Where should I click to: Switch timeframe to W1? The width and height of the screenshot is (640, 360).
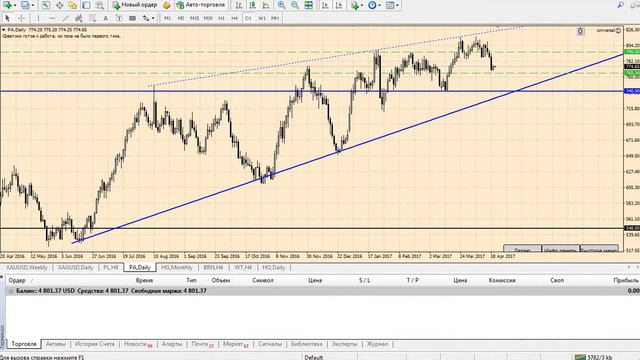262,18
